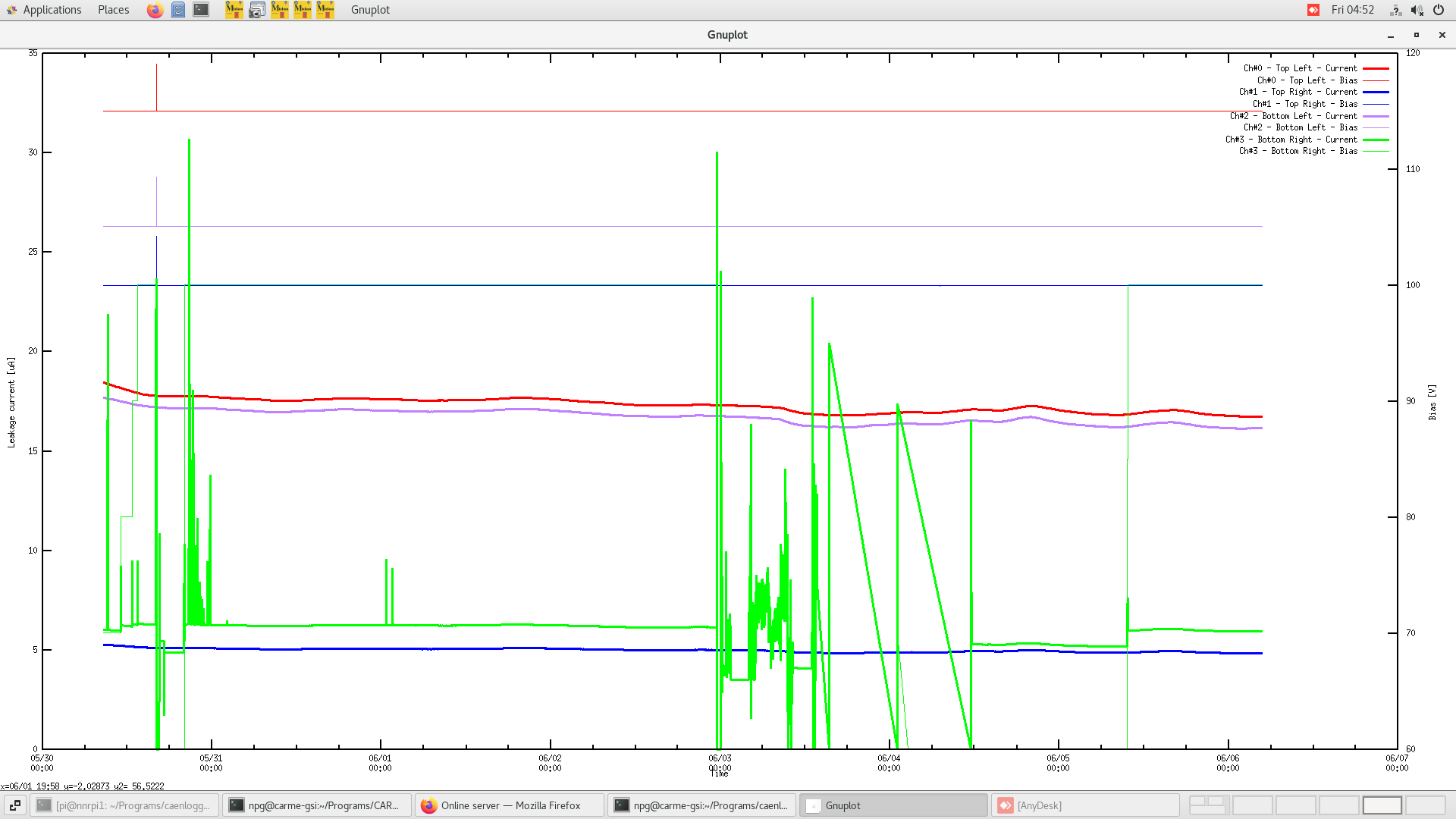Screen dimensions: 1456x819
Task: Open the first Midas launcher icon
Action: click(x=234, y=10)
